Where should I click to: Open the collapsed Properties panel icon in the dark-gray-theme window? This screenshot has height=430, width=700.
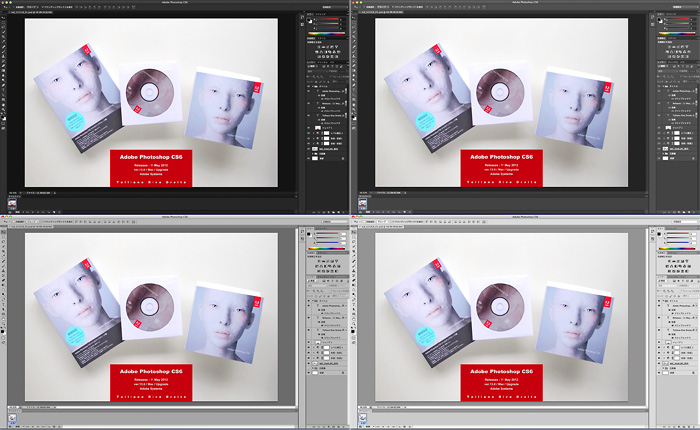(x=653, y=24)
